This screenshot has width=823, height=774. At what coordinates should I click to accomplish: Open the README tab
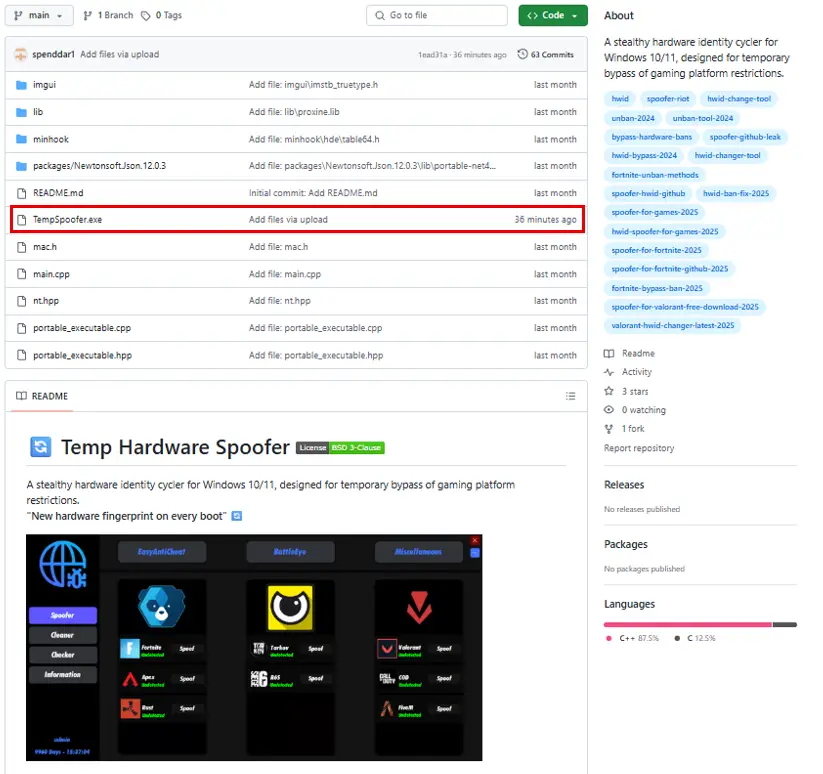tap(42, 396)
